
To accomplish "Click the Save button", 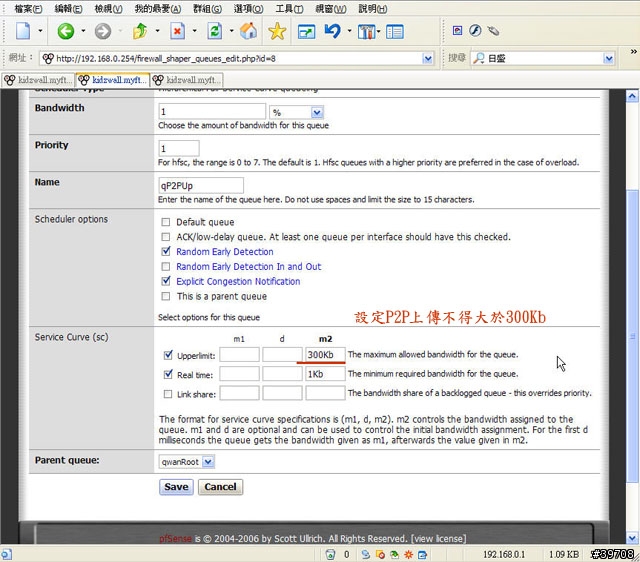I will 176,486.
